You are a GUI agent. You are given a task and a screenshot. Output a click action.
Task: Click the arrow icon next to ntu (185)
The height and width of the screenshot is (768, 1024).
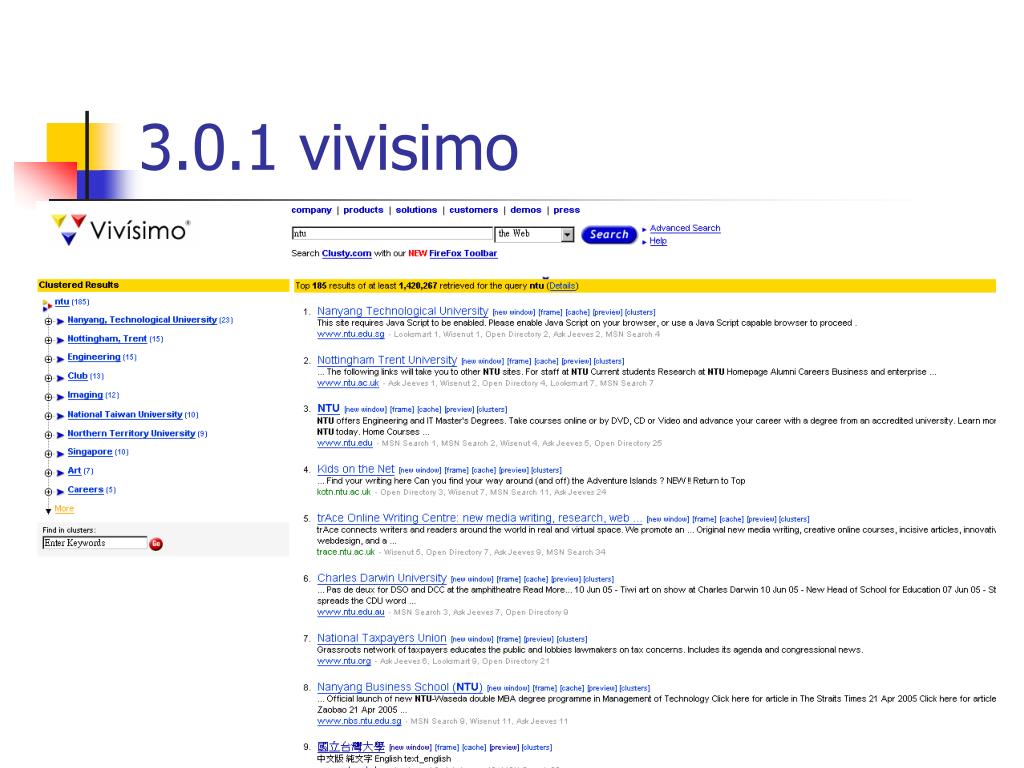pos(46,304)
